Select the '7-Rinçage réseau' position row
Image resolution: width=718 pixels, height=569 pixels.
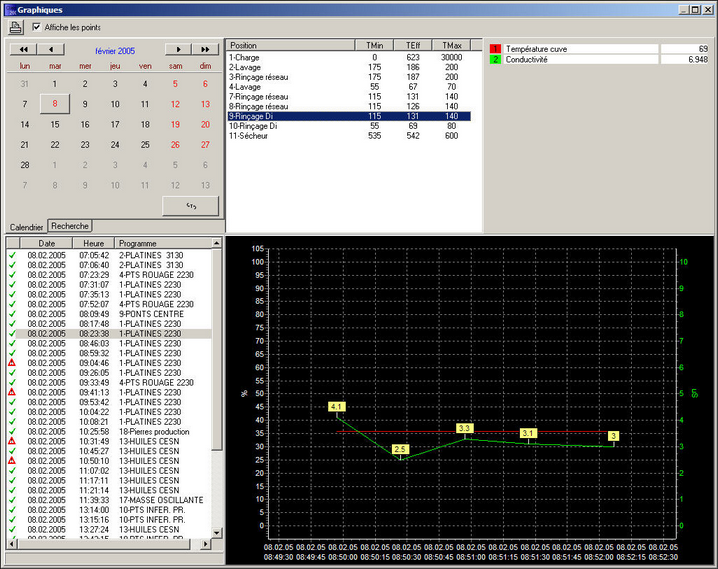pyautogui.click(x=349, y=97)
